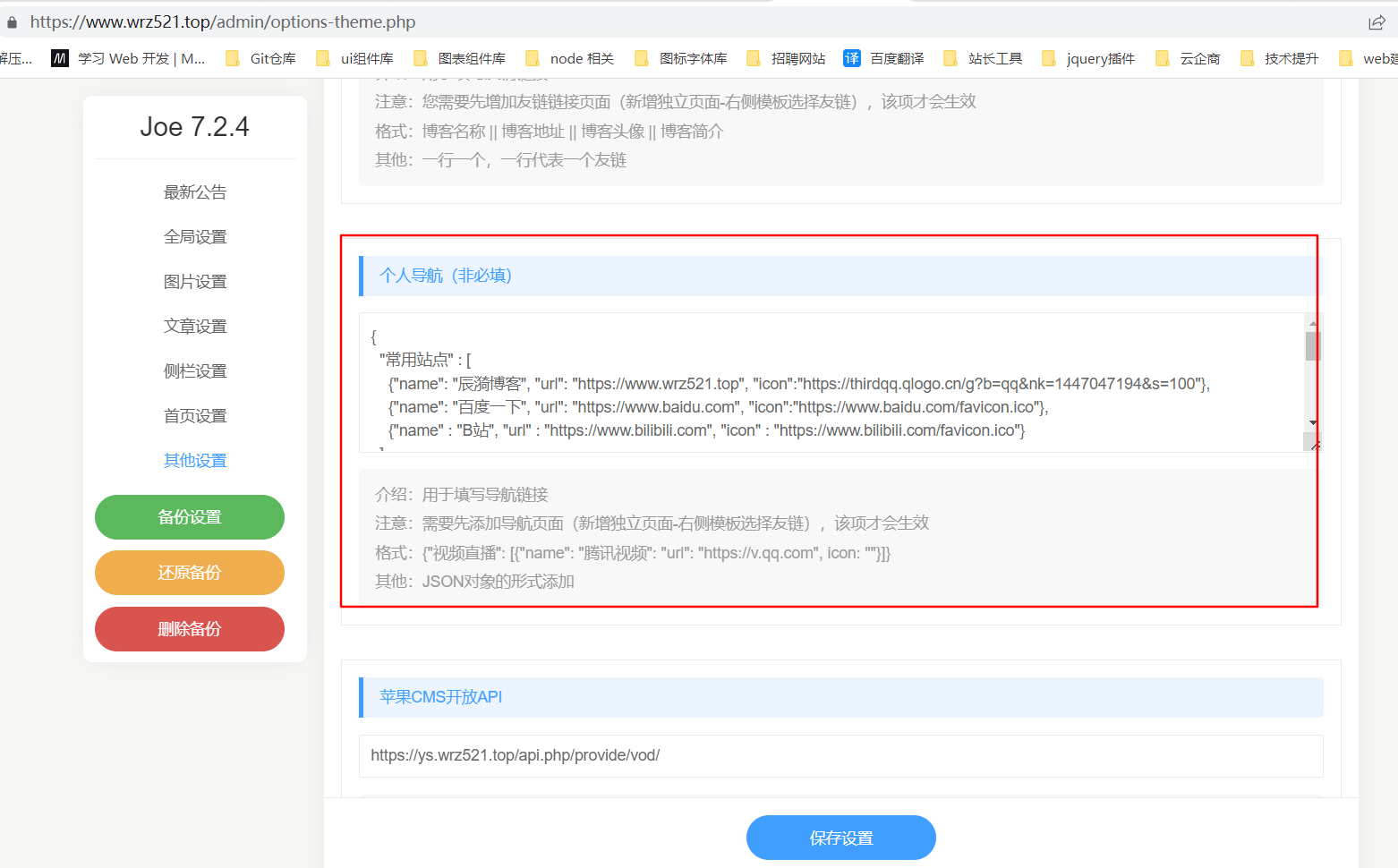Click the red 删除备份 button
The height and width of the screenshot is (868, 1398).
(x=190, y=629)
